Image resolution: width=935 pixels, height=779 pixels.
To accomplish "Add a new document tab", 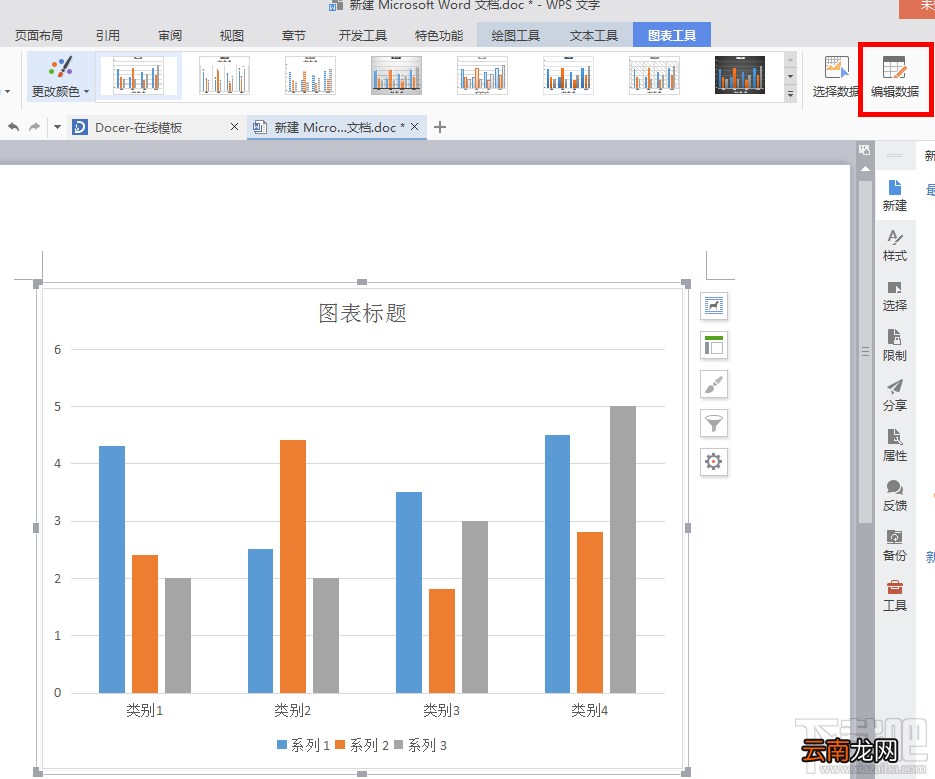I will pos(440,127).
